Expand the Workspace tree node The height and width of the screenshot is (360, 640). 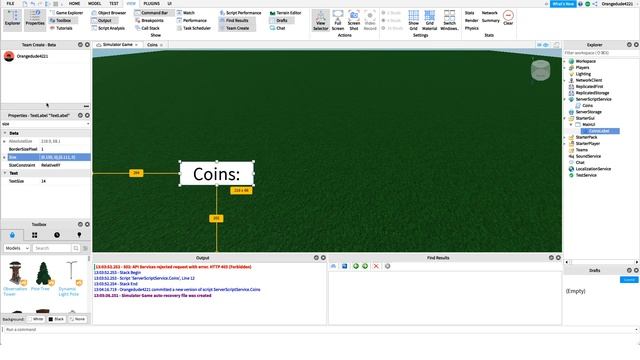[x=565, y=61]
